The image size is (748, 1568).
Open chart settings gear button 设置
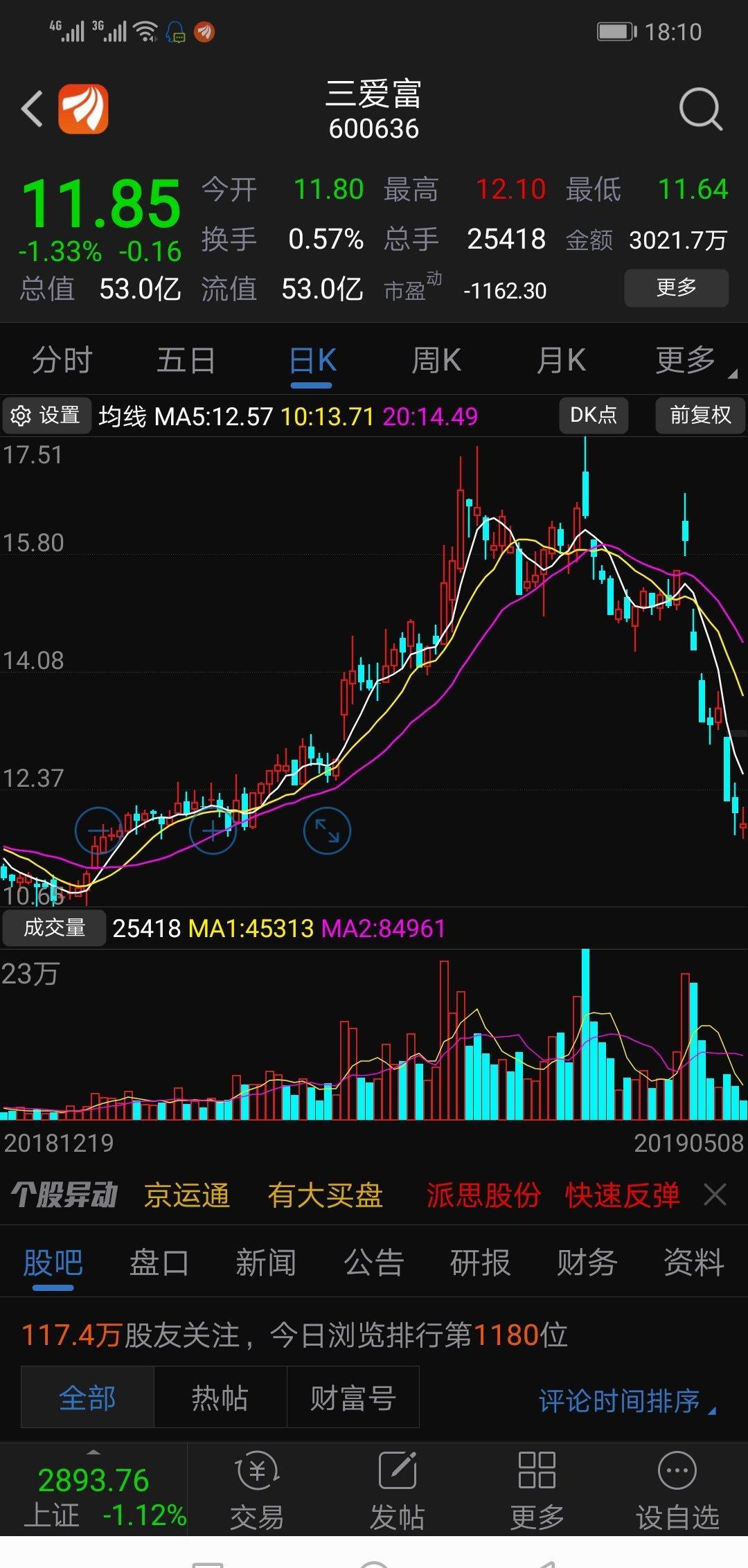tap(46, 416)
